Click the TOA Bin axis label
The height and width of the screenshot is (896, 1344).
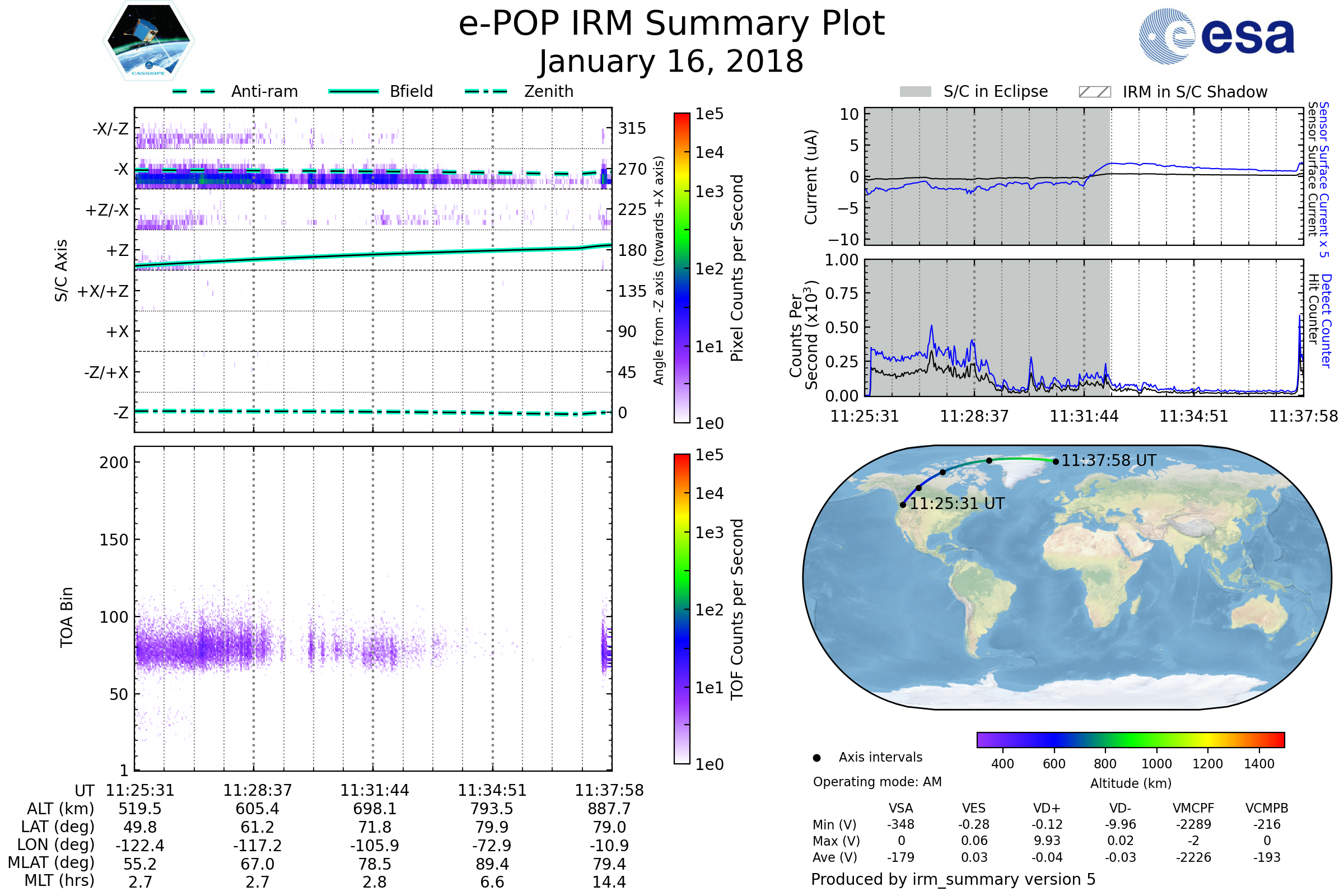point(67,617)
